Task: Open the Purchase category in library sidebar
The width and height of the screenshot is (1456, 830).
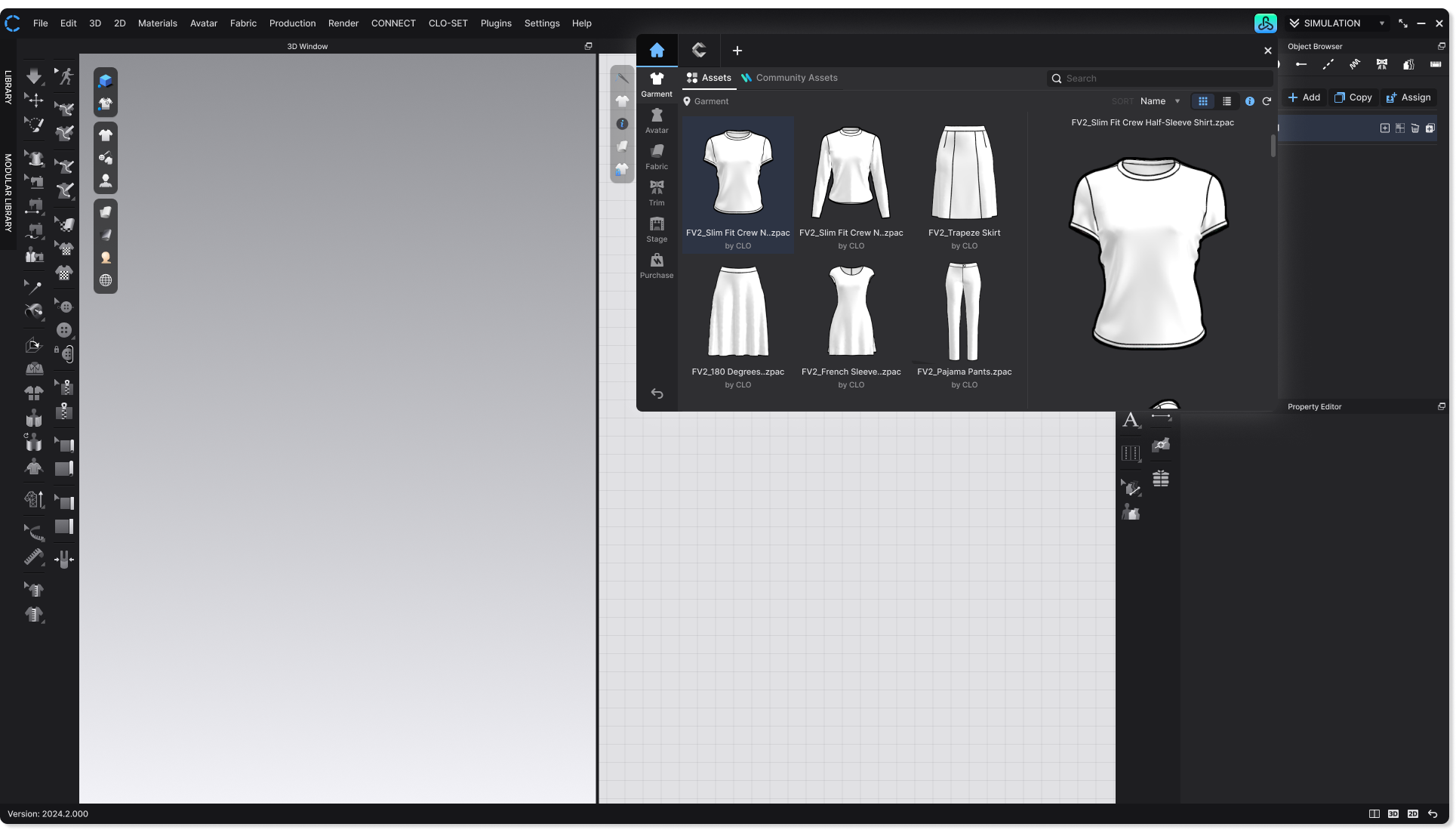Action: [657, 266]
